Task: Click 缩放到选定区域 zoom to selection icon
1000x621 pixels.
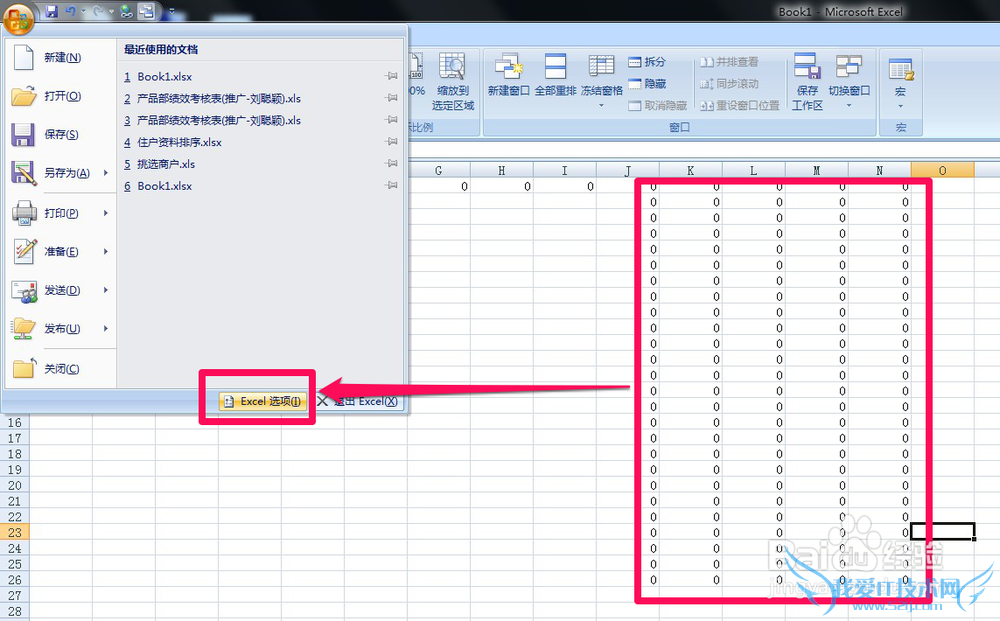Action: click(452, 66)
